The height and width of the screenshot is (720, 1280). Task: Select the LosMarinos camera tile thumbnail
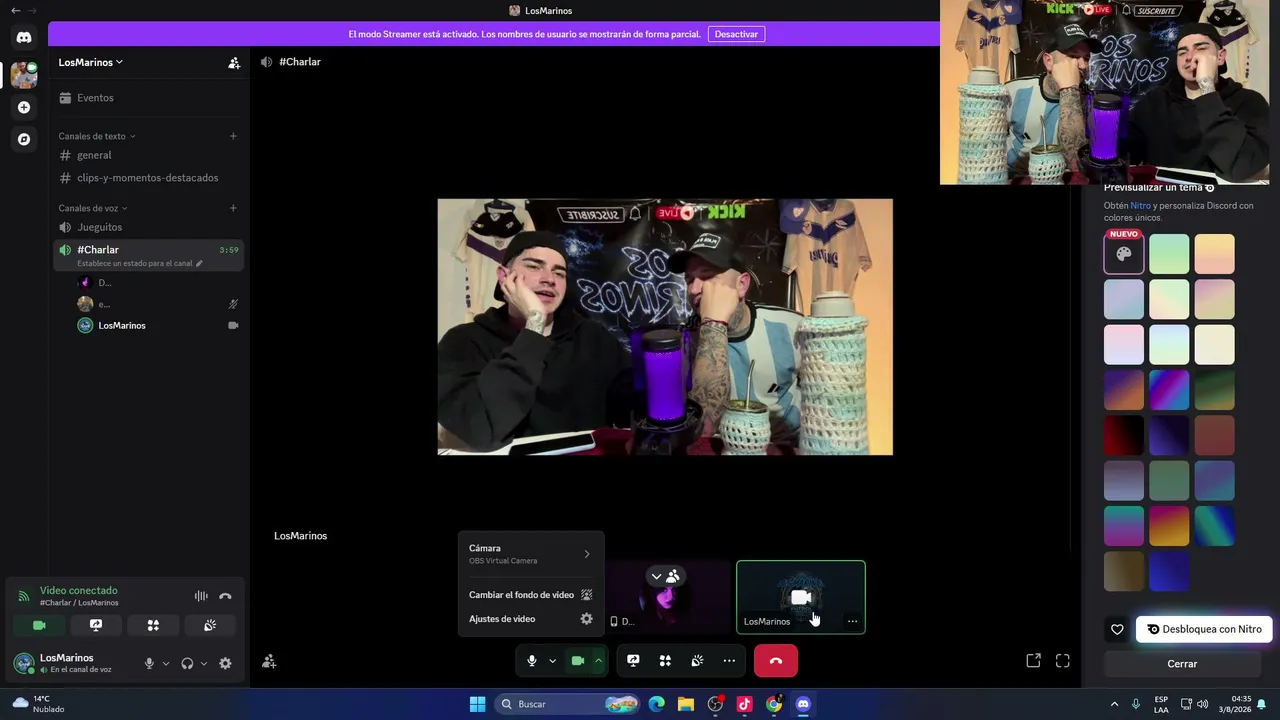801,597
